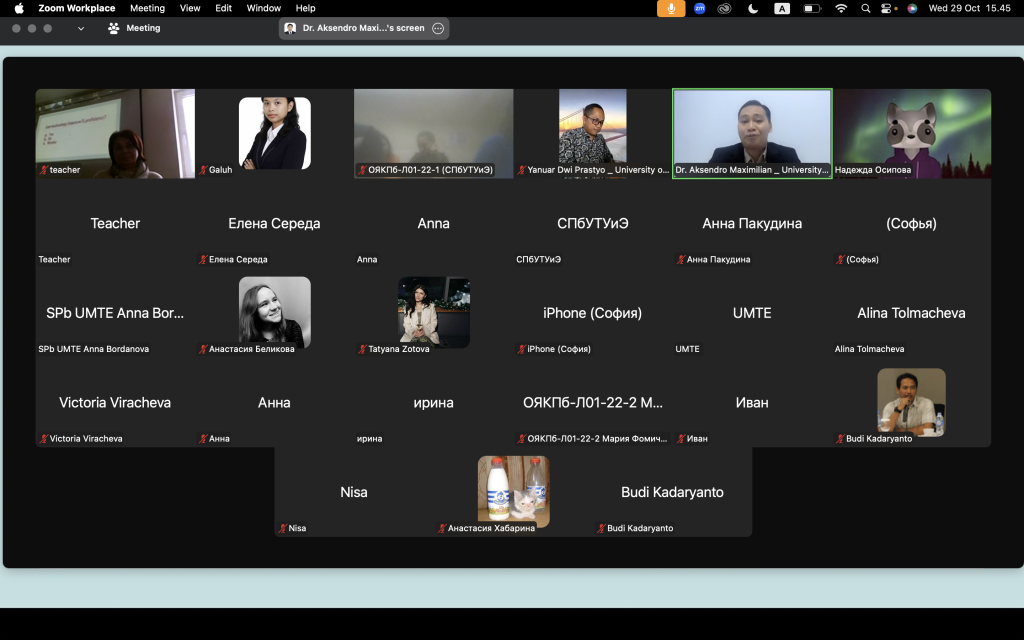
Task: Click the input source 'A' indicator
Action: click(x=782, y=8)
